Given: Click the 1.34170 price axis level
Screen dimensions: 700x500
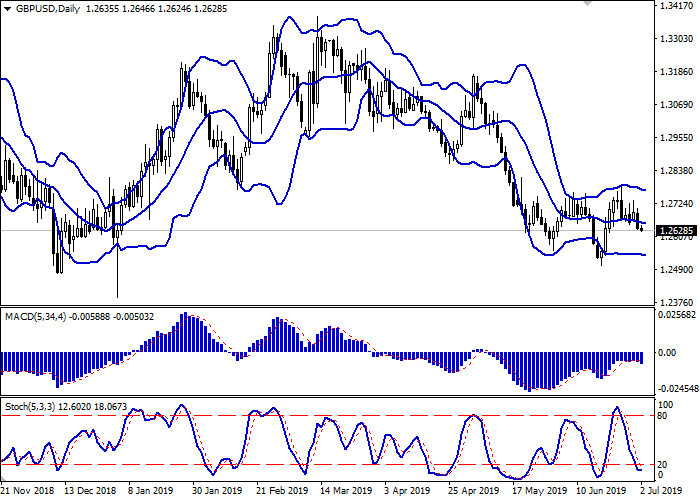Looking at the screenshot, I should [x=676, y=6].
